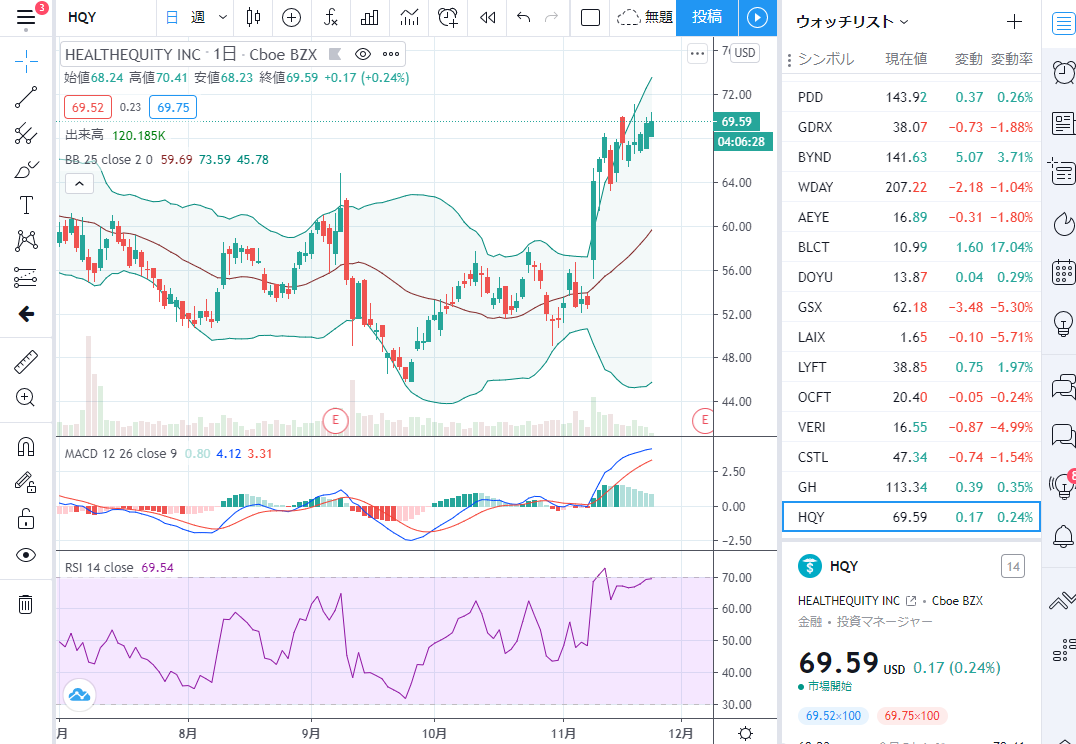Open the hamburger main menu

click(25, 17)
